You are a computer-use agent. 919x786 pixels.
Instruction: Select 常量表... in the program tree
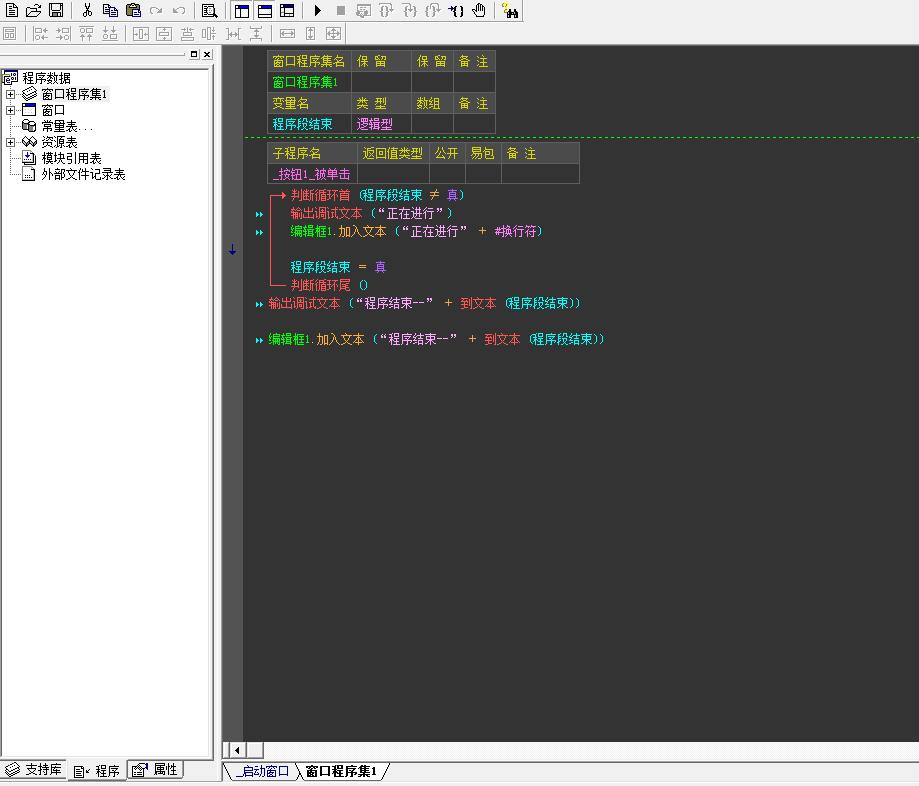pos(67,126)
